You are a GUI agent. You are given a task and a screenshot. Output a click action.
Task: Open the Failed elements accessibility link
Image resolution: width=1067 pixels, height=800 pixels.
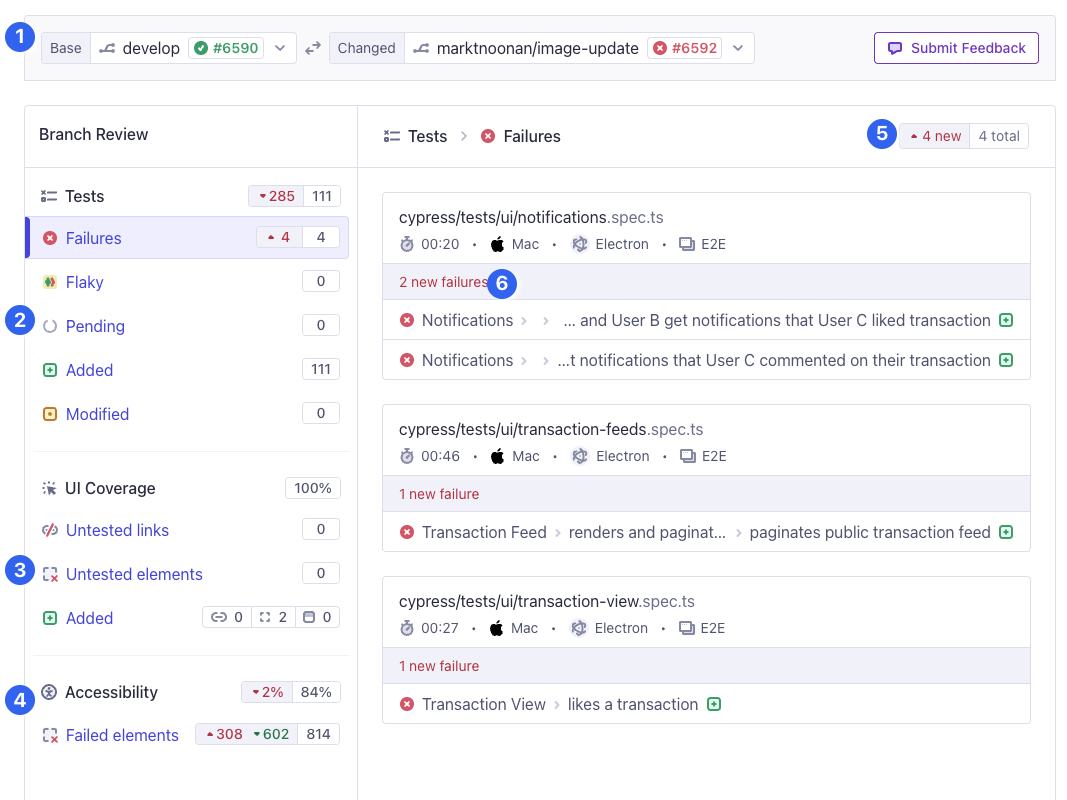click(x=122, y=735)
